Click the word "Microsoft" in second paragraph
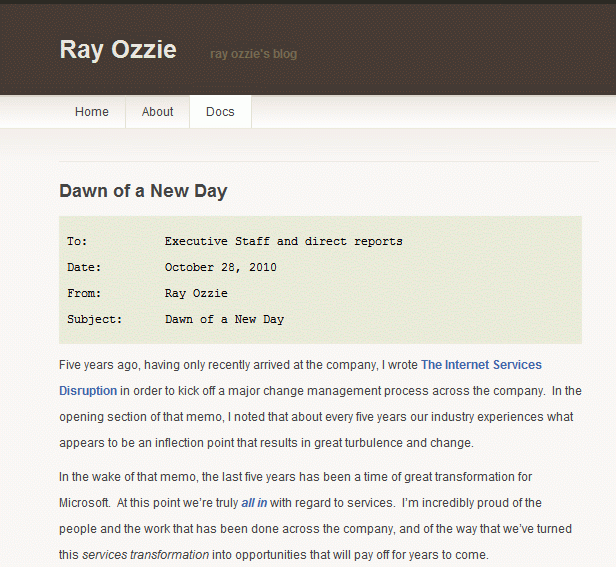 click(84, 503)
